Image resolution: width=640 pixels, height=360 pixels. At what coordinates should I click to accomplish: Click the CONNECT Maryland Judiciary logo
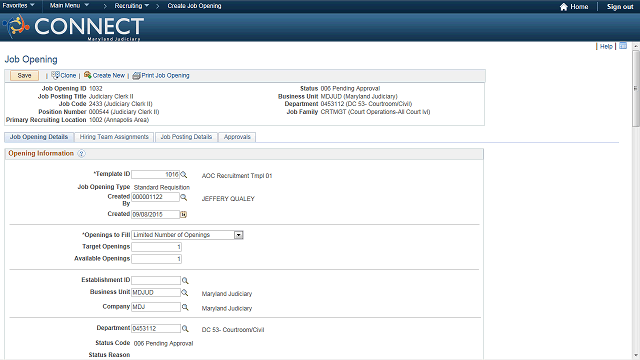pos(73,27)
